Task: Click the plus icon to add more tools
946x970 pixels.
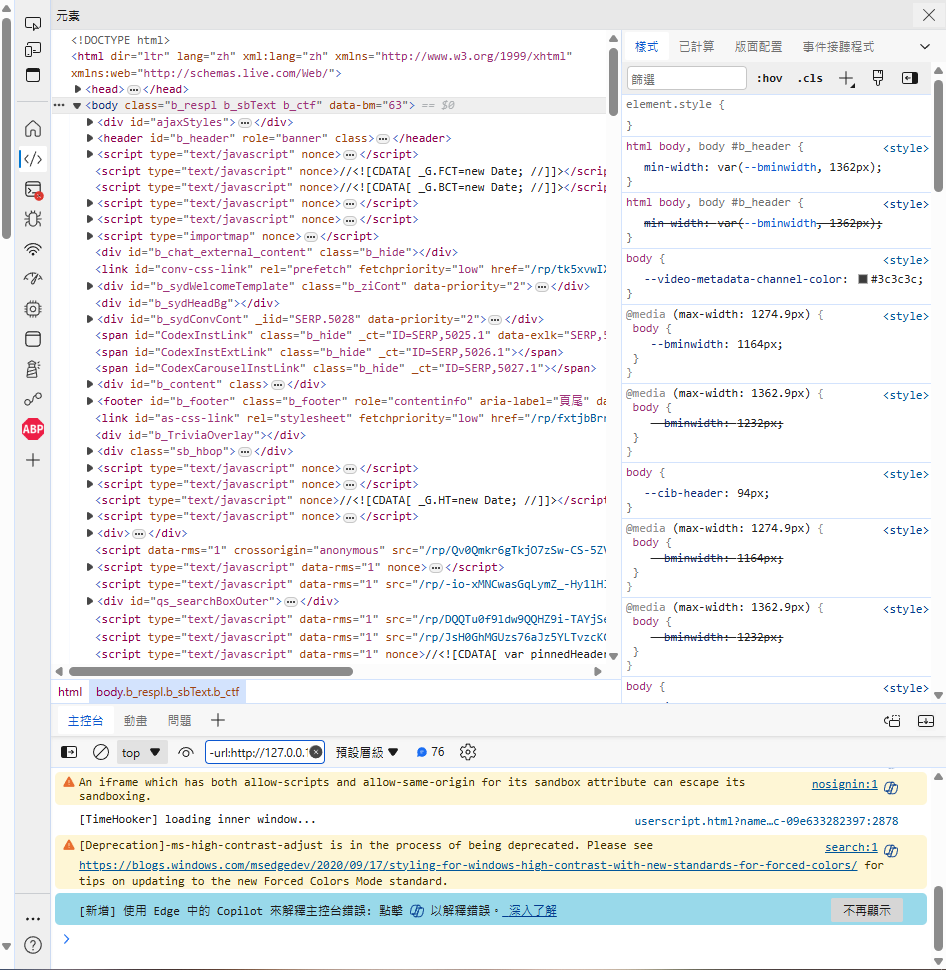Action: (33, 460)
